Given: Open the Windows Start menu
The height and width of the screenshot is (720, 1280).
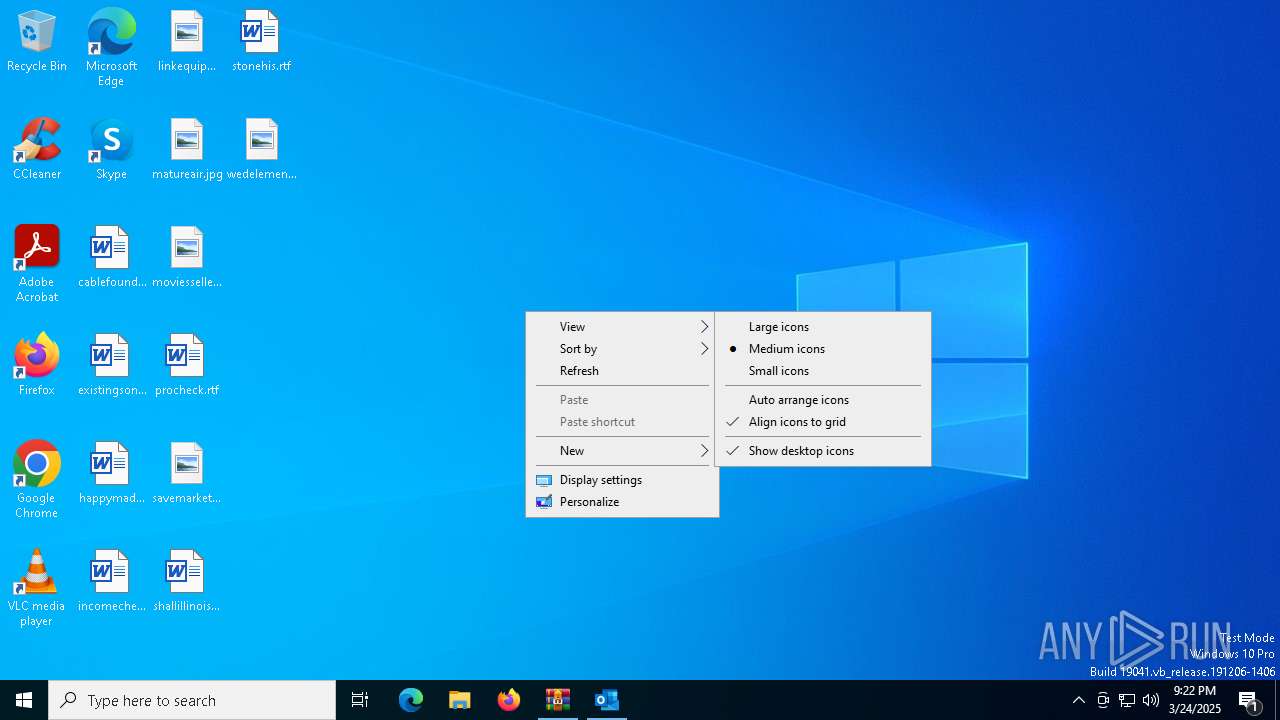Looking at the screenshot, I should pyautogui.click(x=24, y=700).
